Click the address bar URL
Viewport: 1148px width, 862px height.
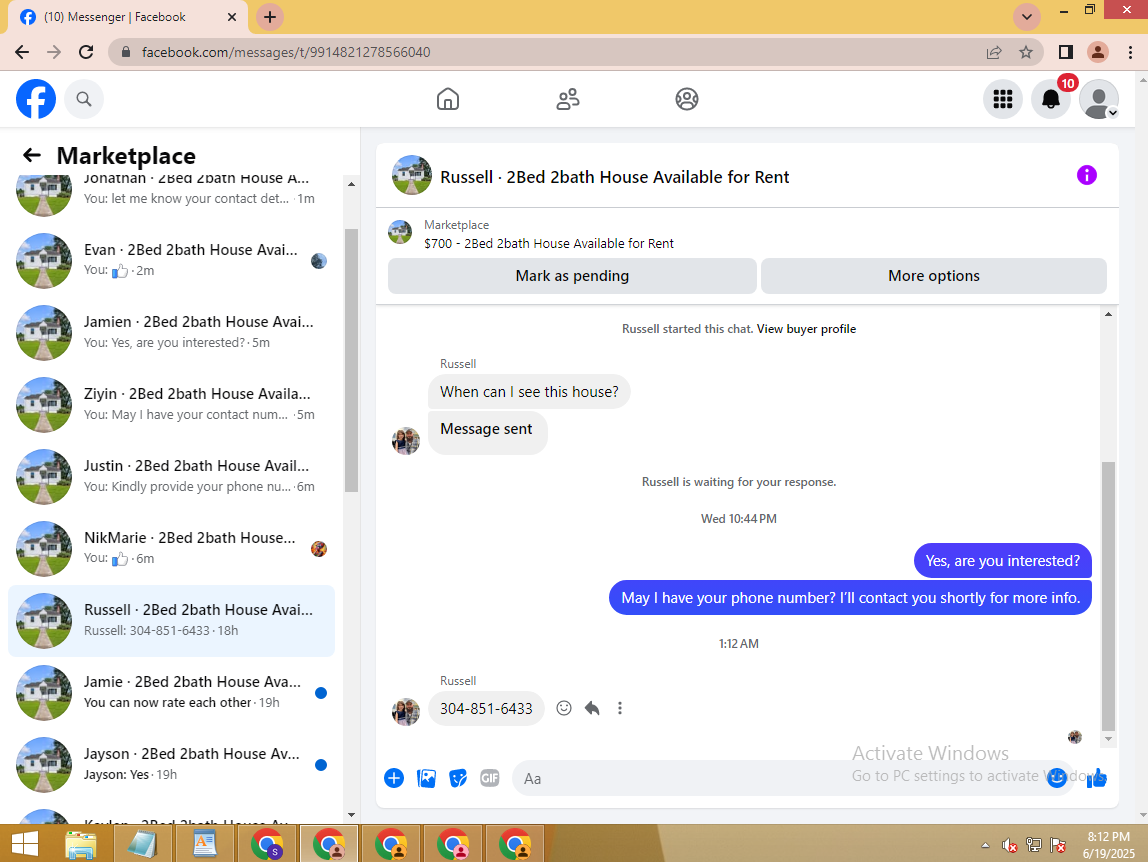click(x=286, y=52)
